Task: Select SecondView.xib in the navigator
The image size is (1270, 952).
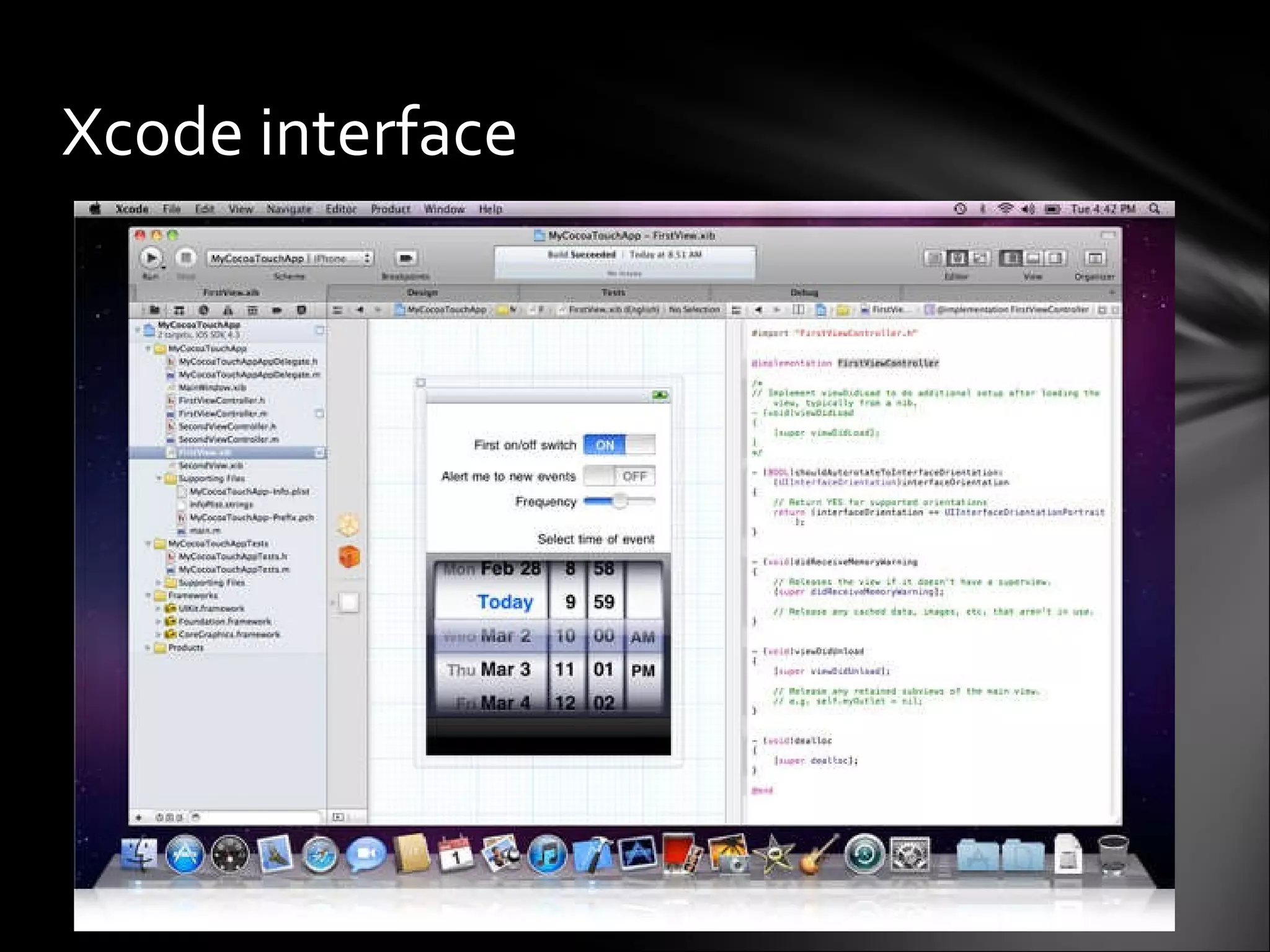Action: click(205, 465)
